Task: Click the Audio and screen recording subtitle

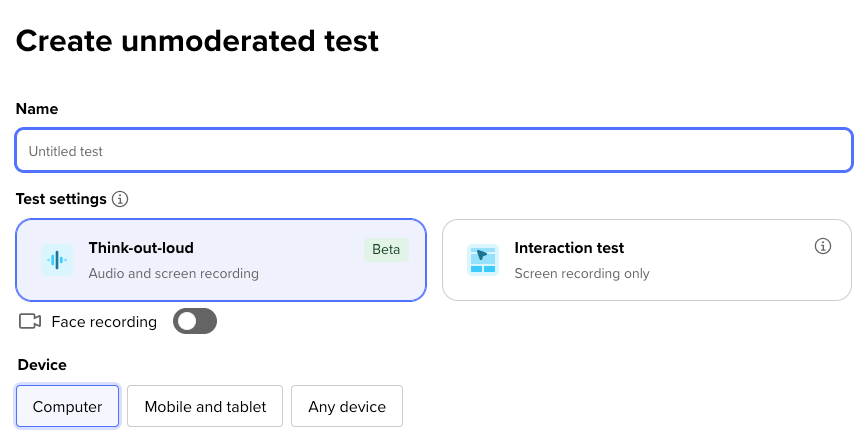Action: point(174,273)
